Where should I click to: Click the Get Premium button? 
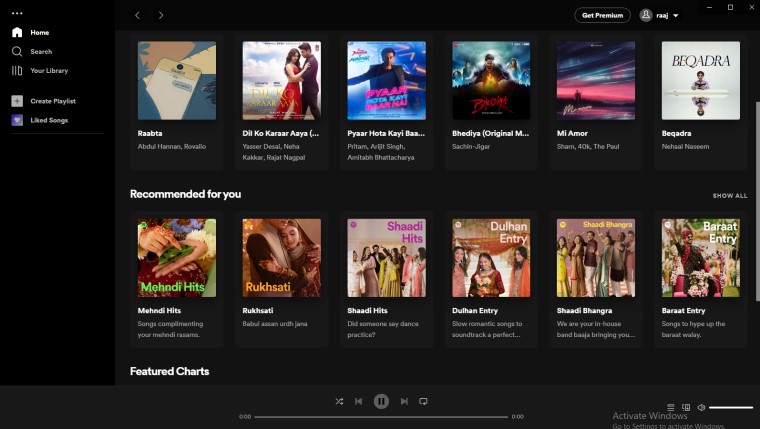point(602,16)
